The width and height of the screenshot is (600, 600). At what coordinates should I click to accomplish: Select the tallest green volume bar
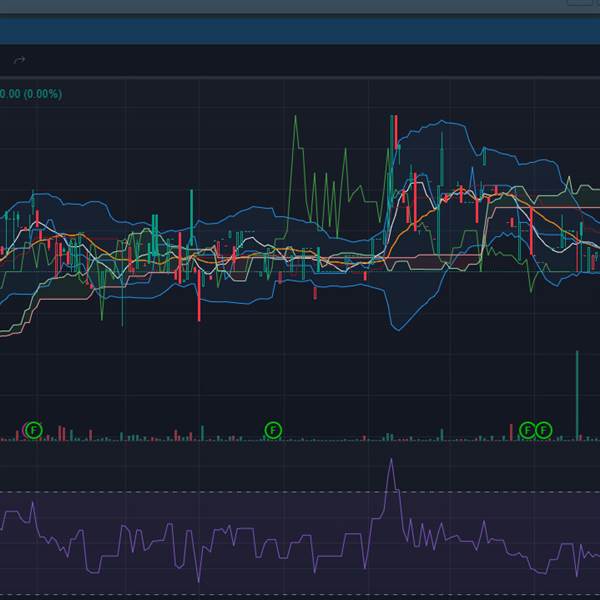click(577, 395)
